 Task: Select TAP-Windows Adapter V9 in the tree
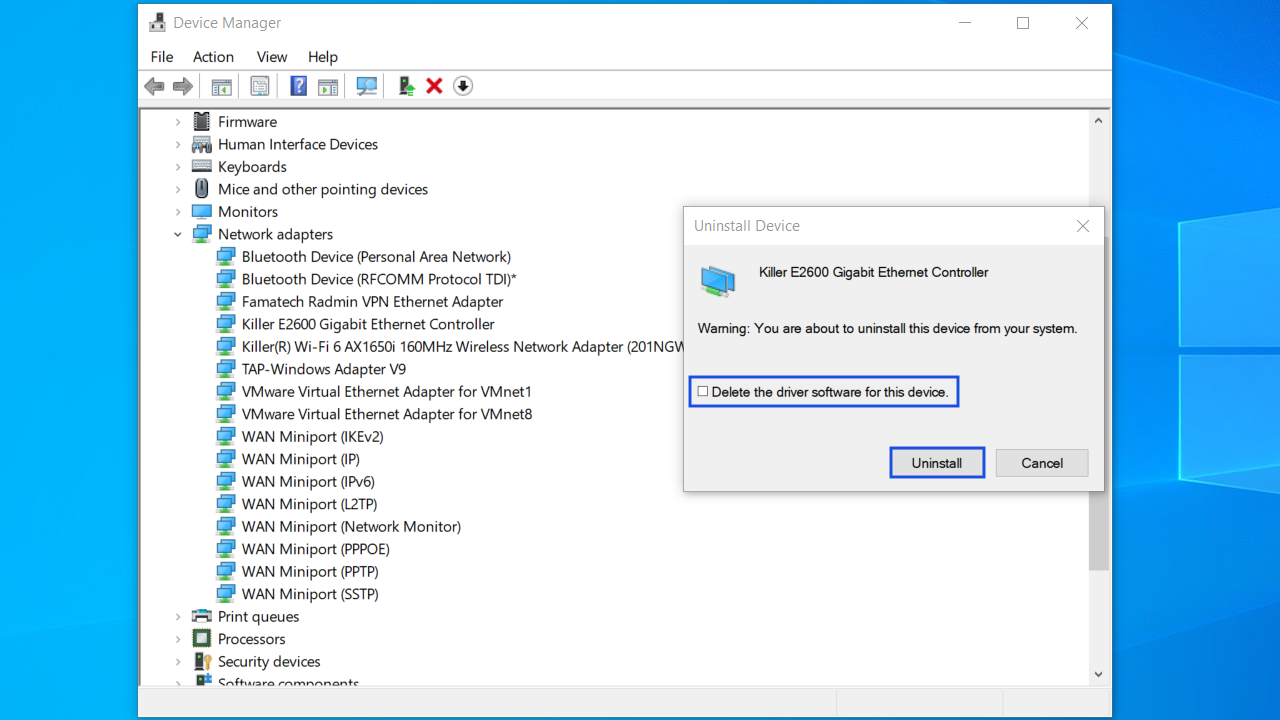point(323,369)
